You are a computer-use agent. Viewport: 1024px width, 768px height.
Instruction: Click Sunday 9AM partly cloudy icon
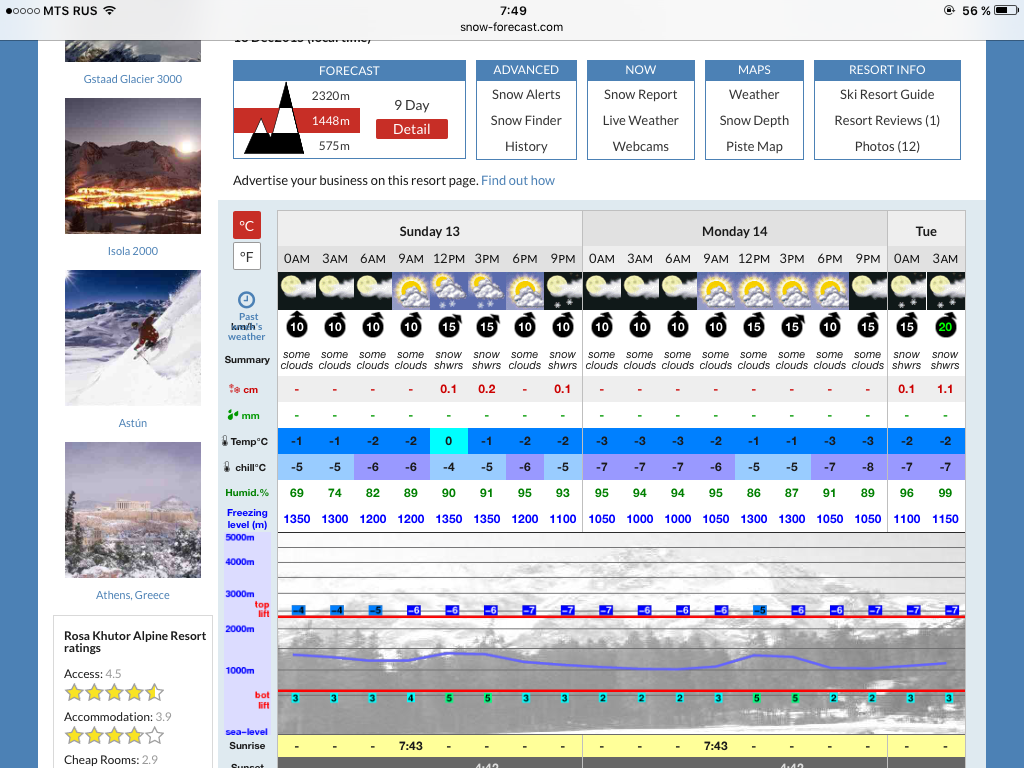tap(411, 291)
